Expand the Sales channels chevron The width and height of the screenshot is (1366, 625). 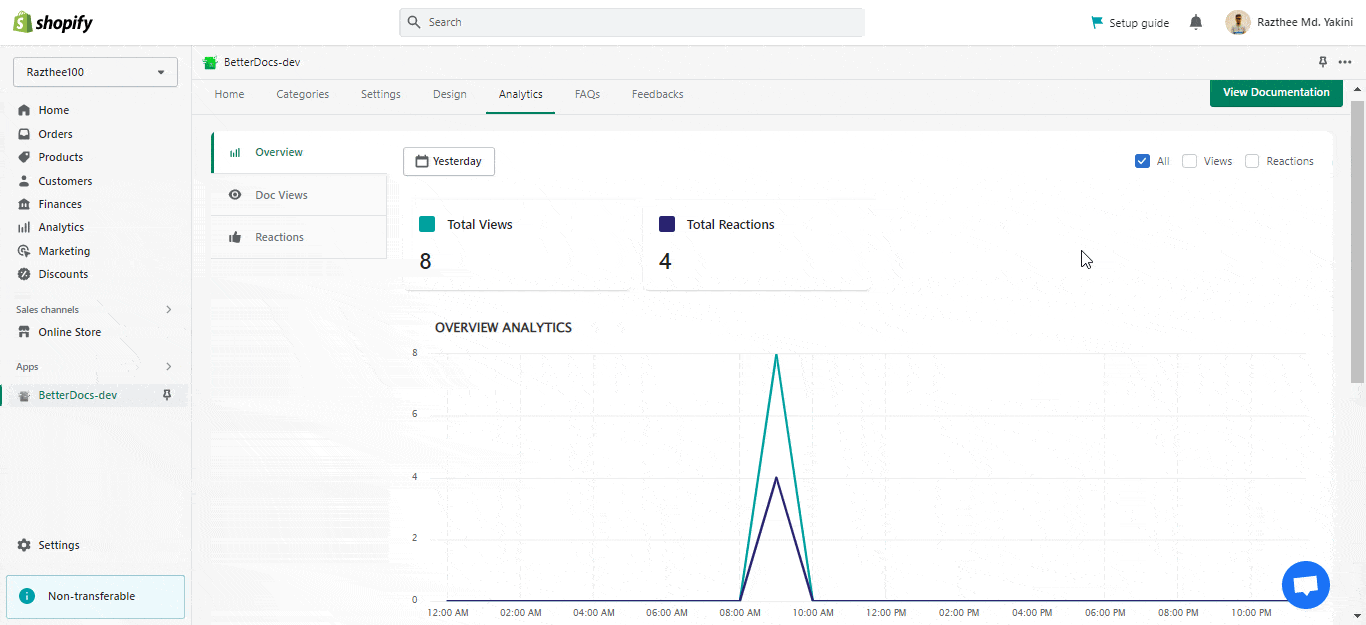[x=169, y=310]
